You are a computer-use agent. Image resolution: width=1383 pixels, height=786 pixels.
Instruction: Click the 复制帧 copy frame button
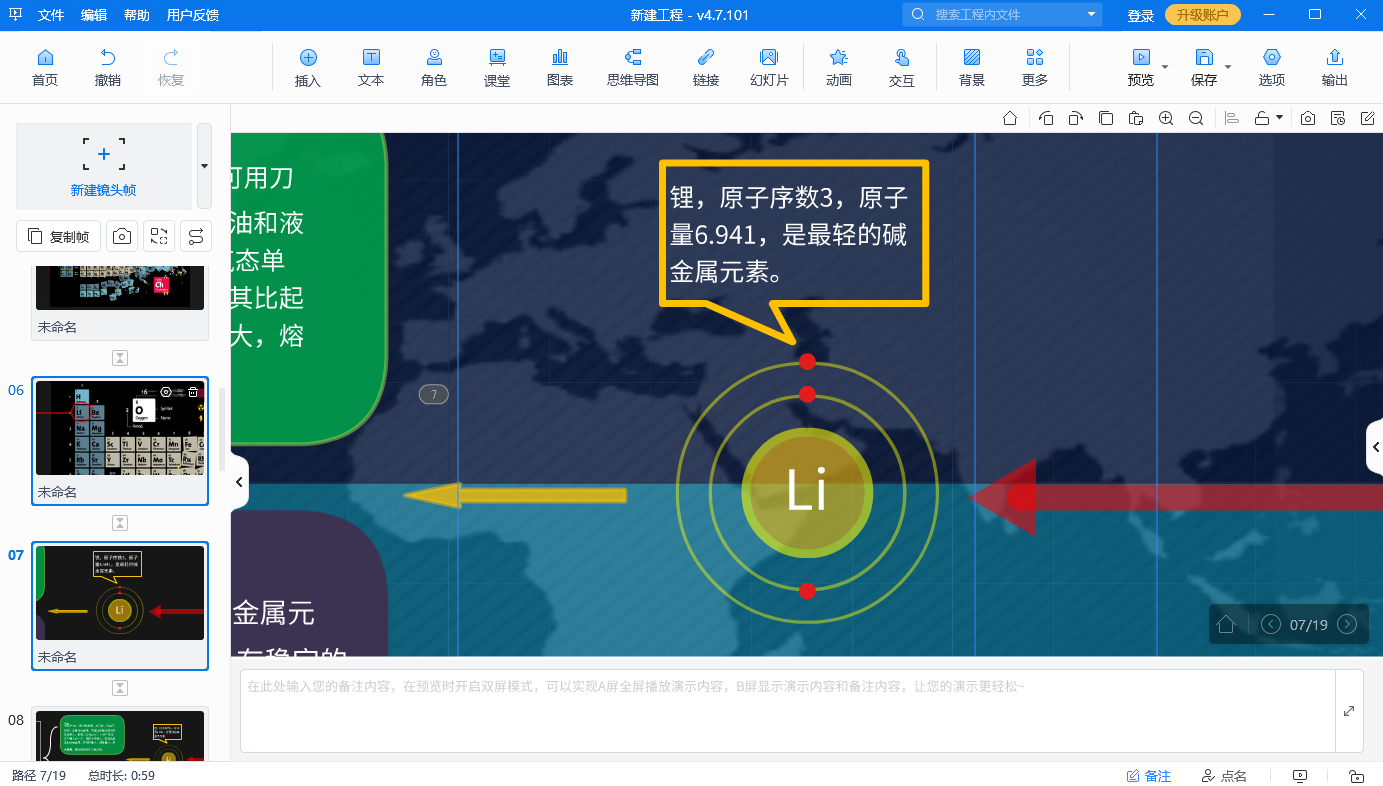(59, 236)
